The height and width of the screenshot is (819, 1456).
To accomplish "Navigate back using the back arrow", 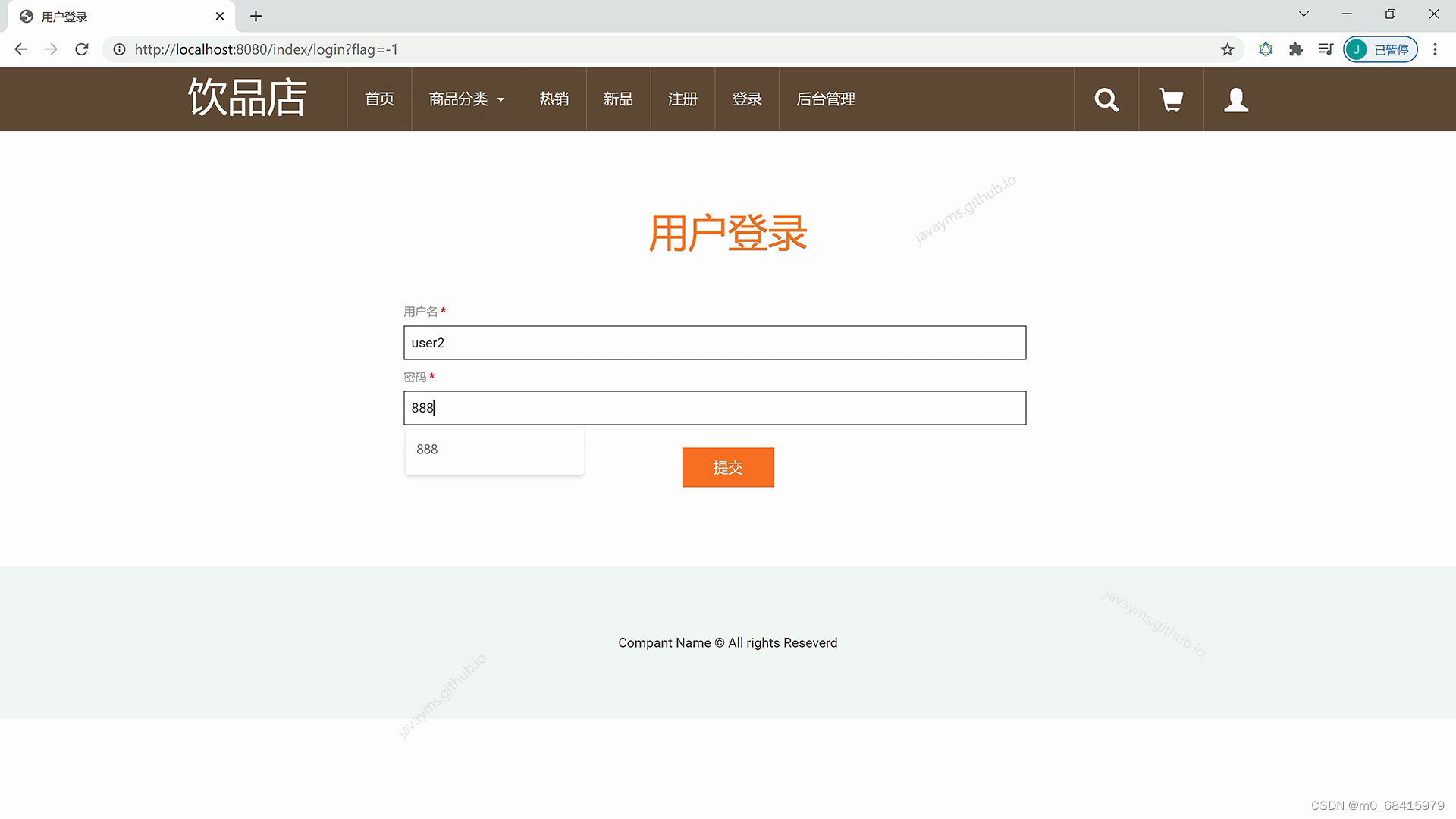I will [20, 49].
